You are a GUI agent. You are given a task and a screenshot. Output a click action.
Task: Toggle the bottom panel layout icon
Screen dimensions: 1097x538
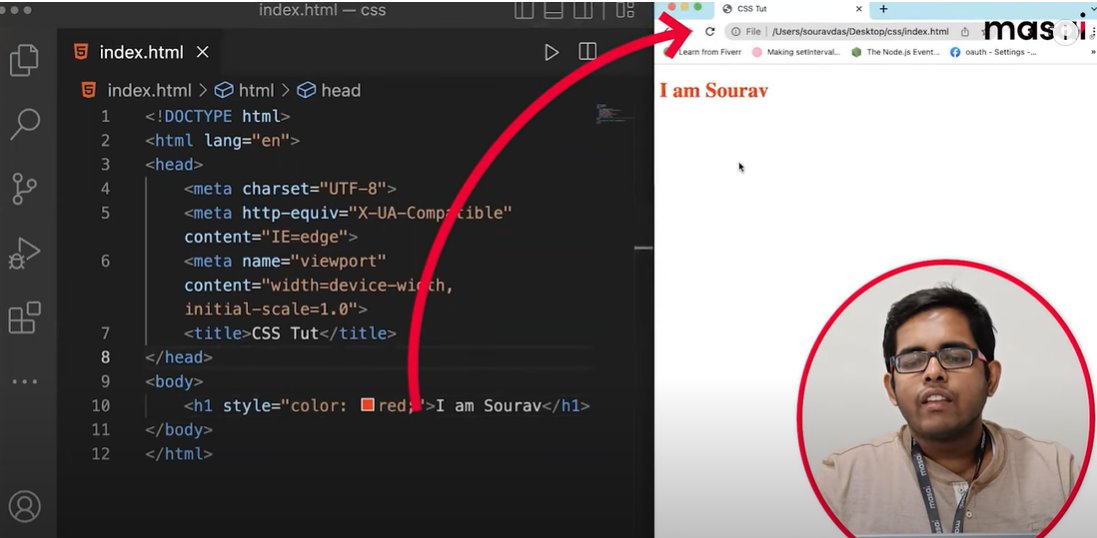553,10
